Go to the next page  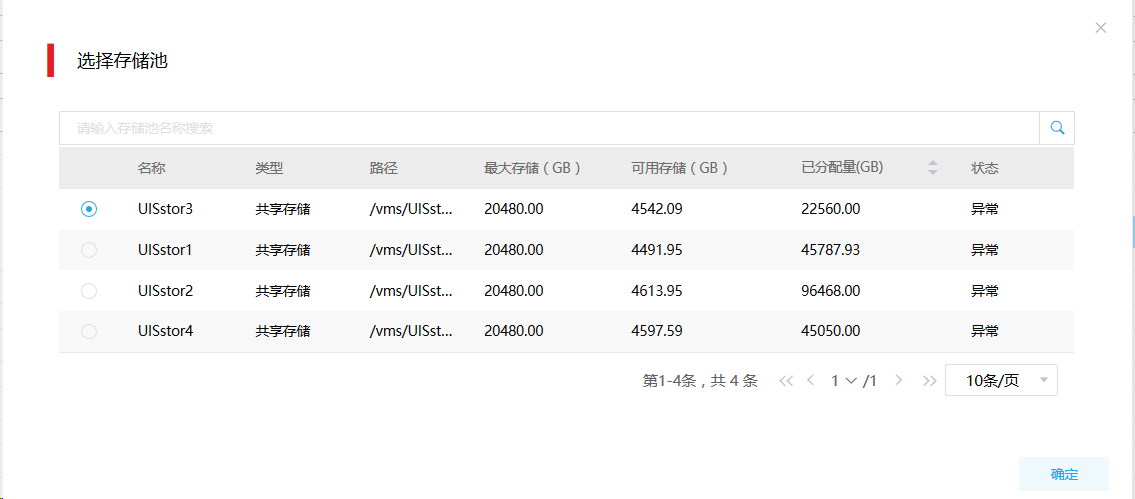tap(899, 381)
